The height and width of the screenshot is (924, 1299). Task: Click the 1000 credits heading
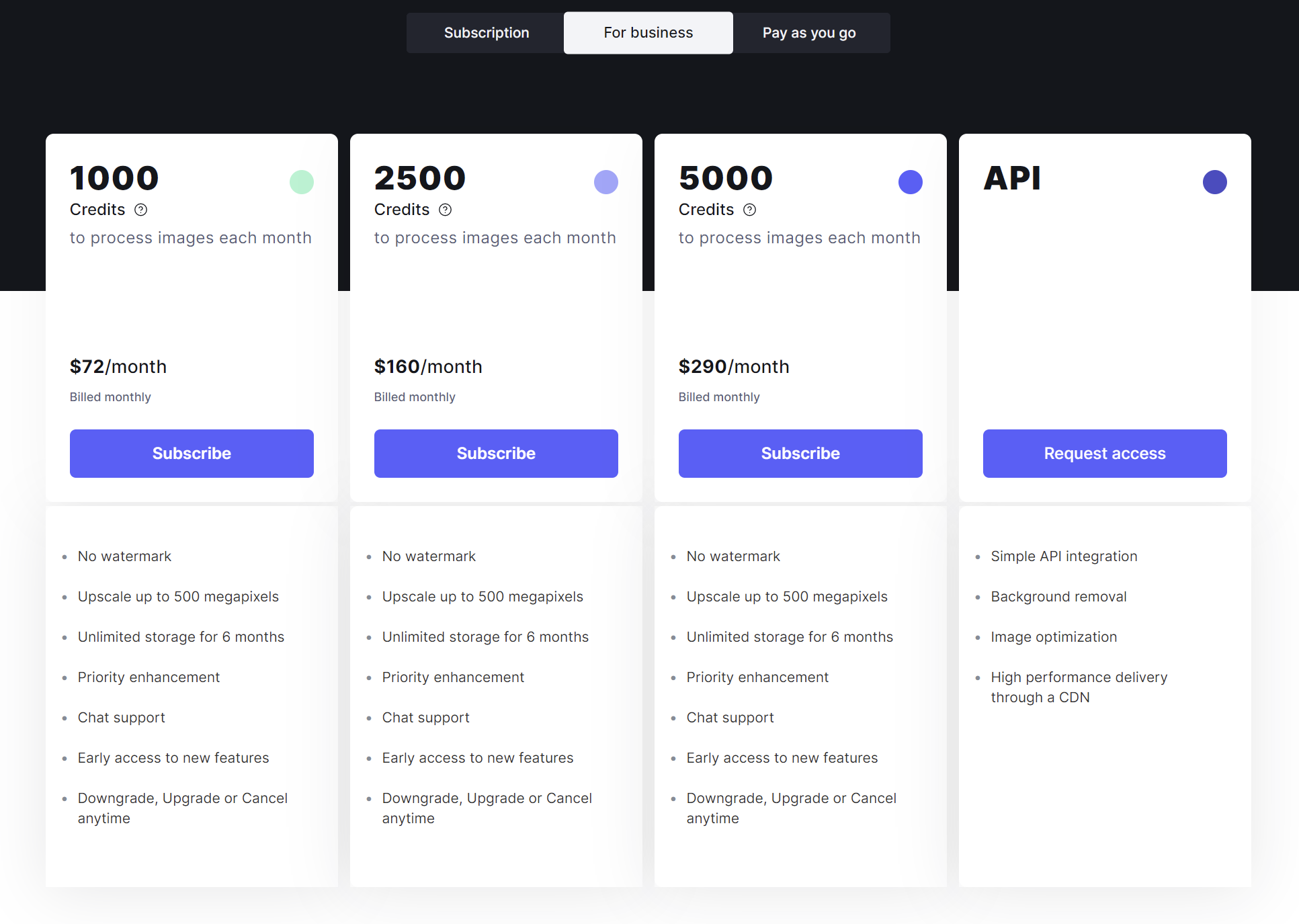(114, 178)
